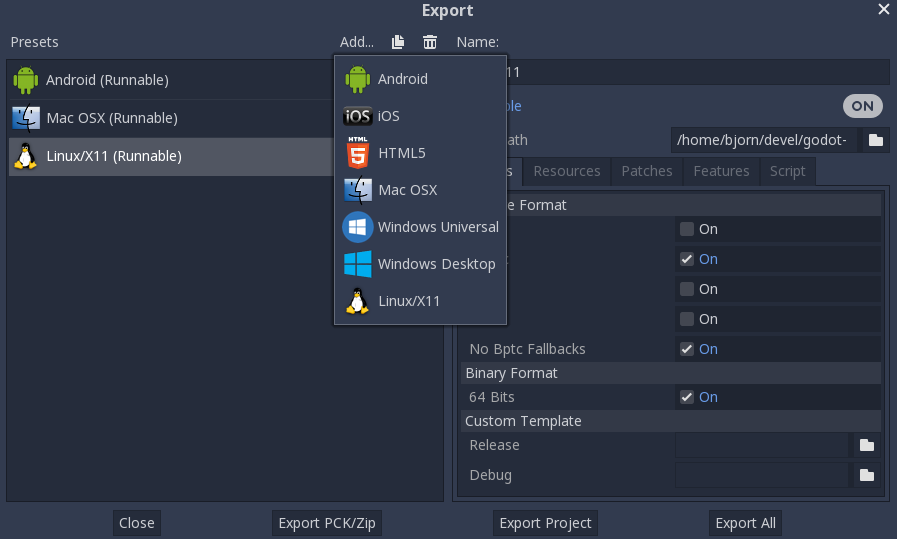
Task: Close the Export dialog with X
Action: pyautogui.click(x=883, y=9)
